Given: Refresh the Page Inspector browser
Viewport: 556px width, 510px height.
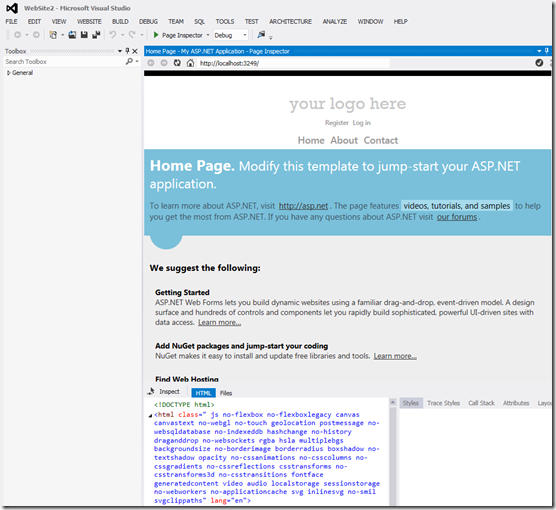Looking at the screenshot, I should point(177,63).
